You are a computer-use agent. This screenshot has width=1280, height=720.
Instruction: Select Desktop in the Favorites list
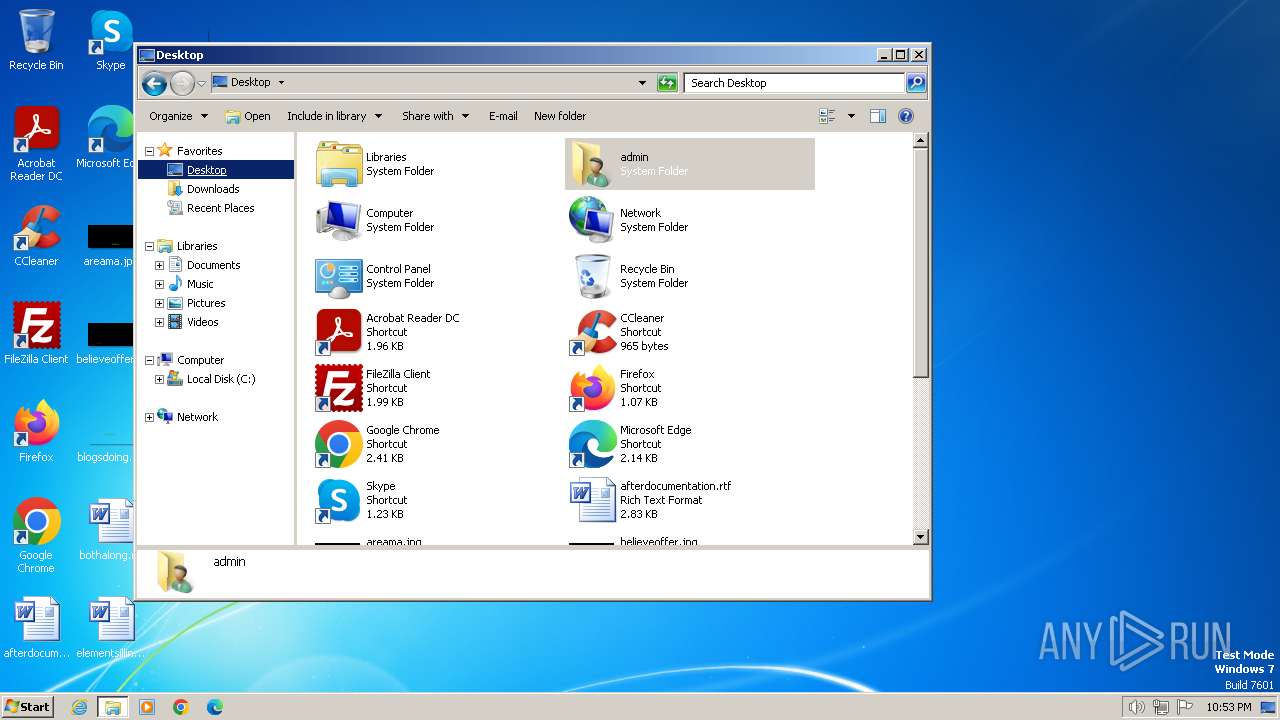point(206,170)
